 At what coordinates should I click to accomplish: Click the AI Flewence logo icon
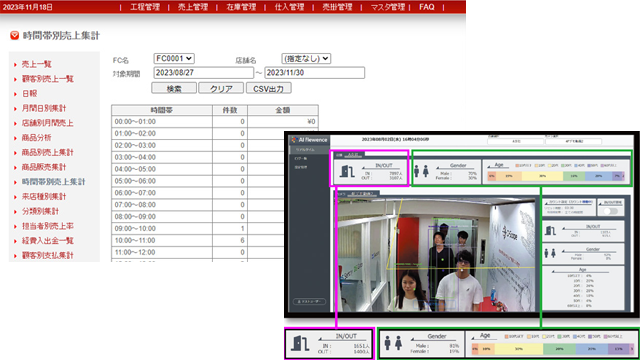pyautogui.click(x=294, y=140)
